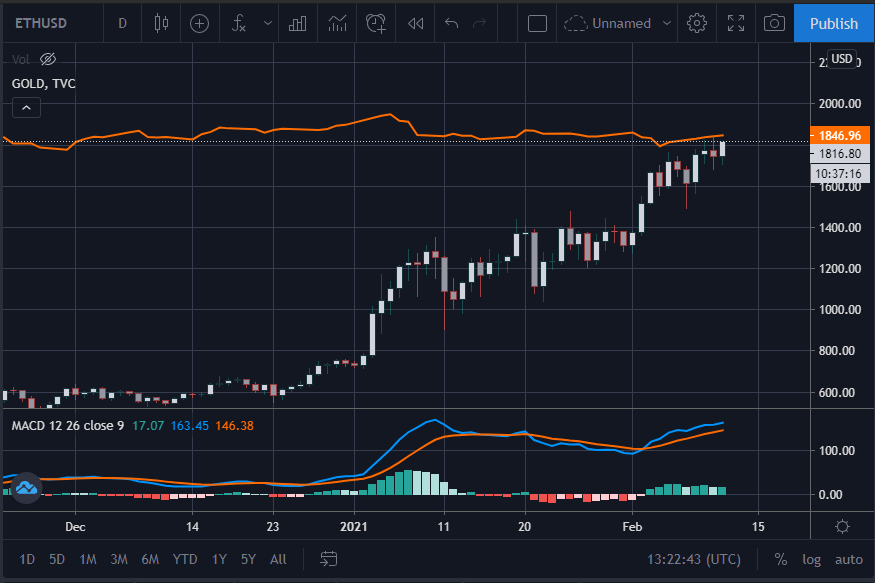Set the range to 1M
The height and width of the screenshot is (583, 875).
pos(88,559)
